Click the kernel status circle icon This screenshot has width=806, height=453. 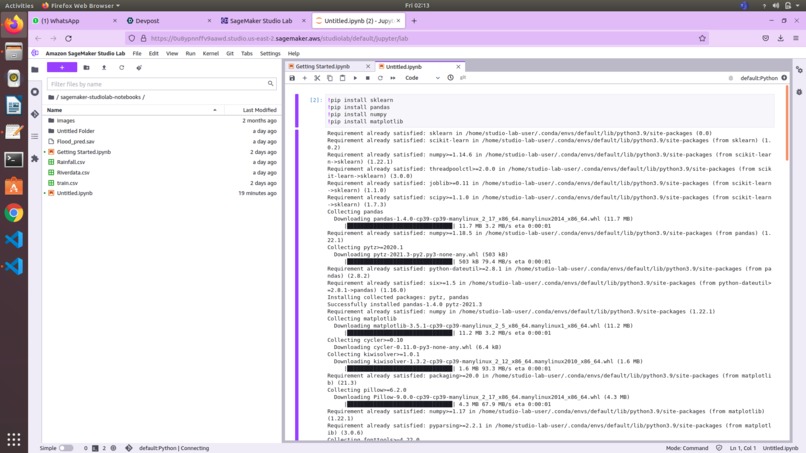coord(784,78)
